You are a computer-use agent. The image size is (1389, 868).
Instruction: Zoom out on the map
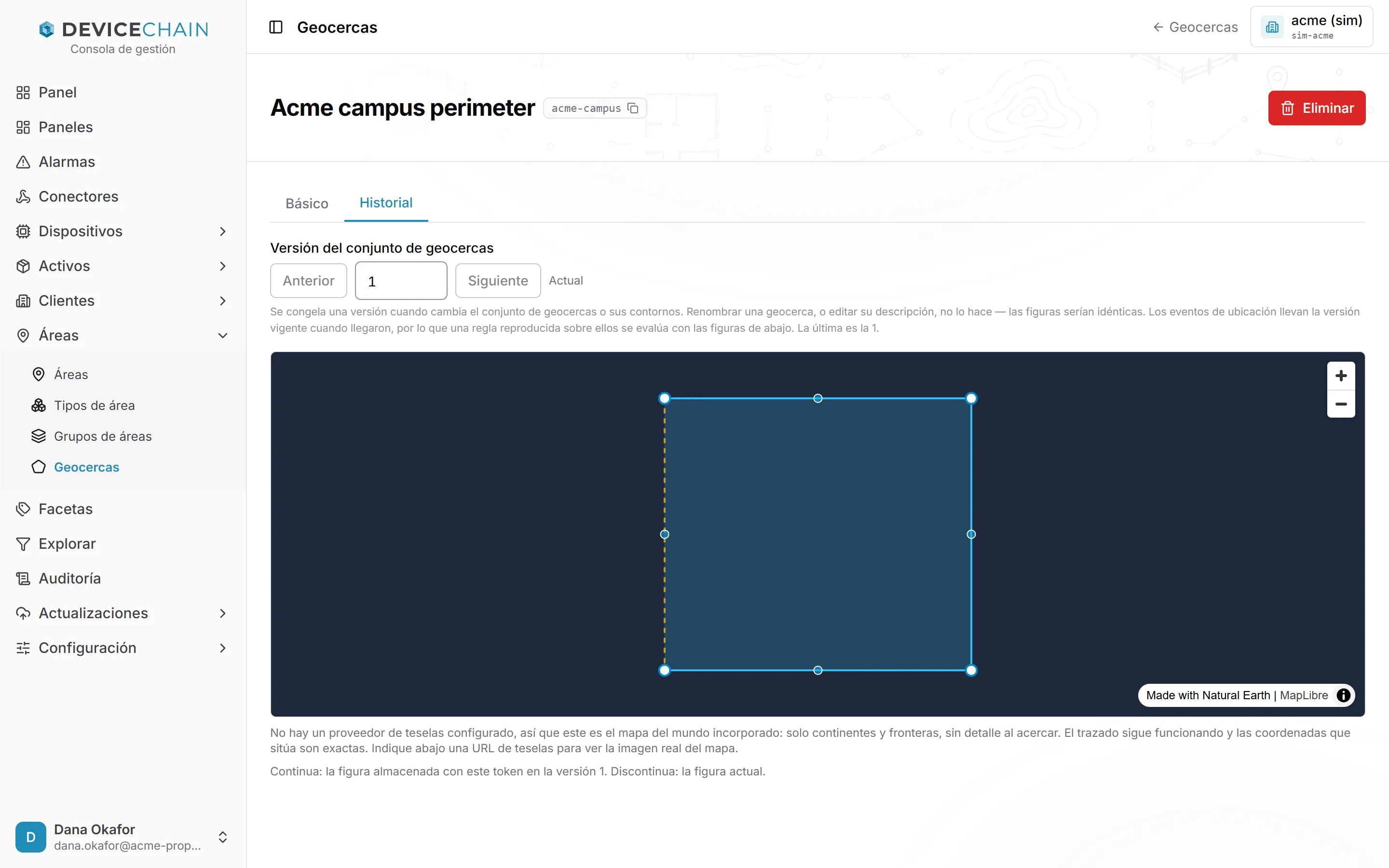[x=1341, y=404]
